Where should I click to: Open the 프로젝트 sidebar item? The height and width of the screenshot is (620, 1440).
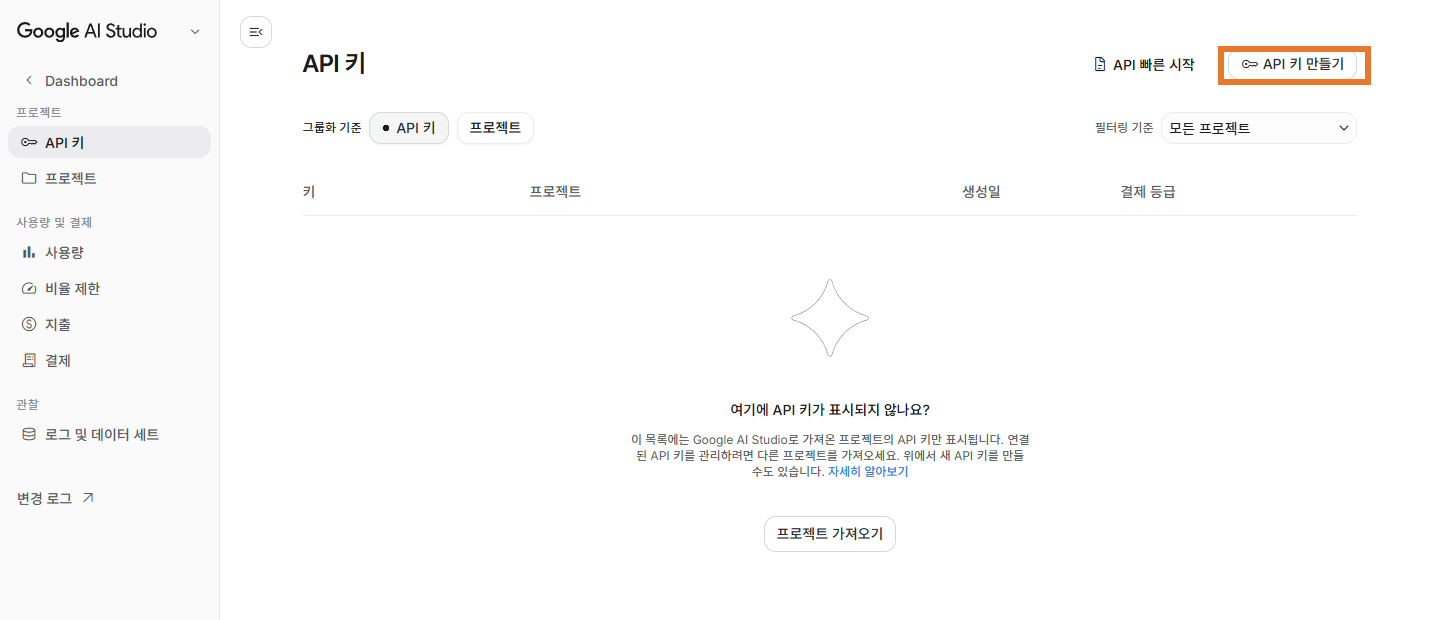[110, 179]
